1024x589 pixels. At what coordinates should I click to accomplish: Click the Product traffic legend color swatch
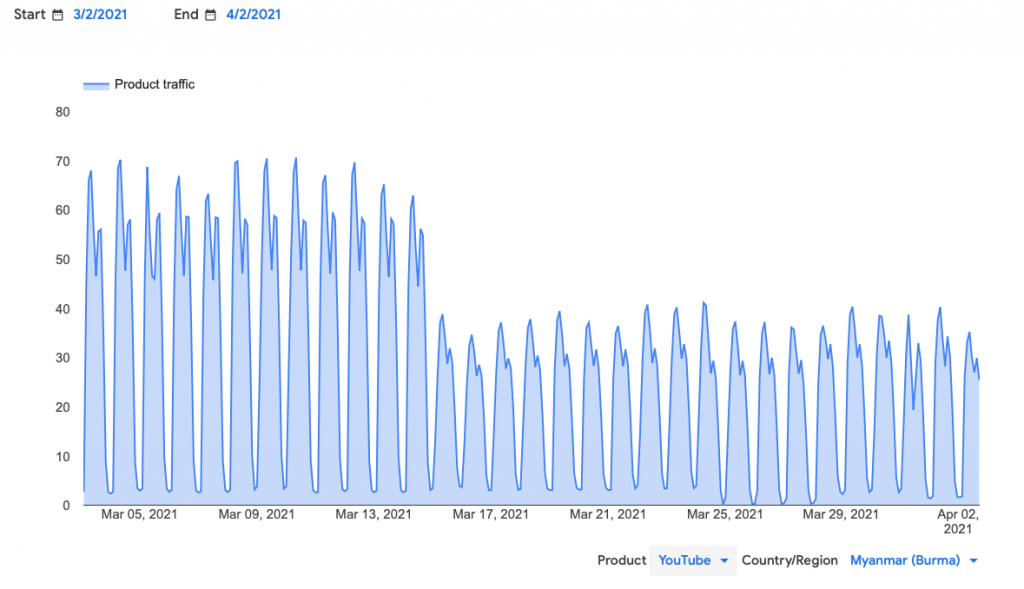96,85
